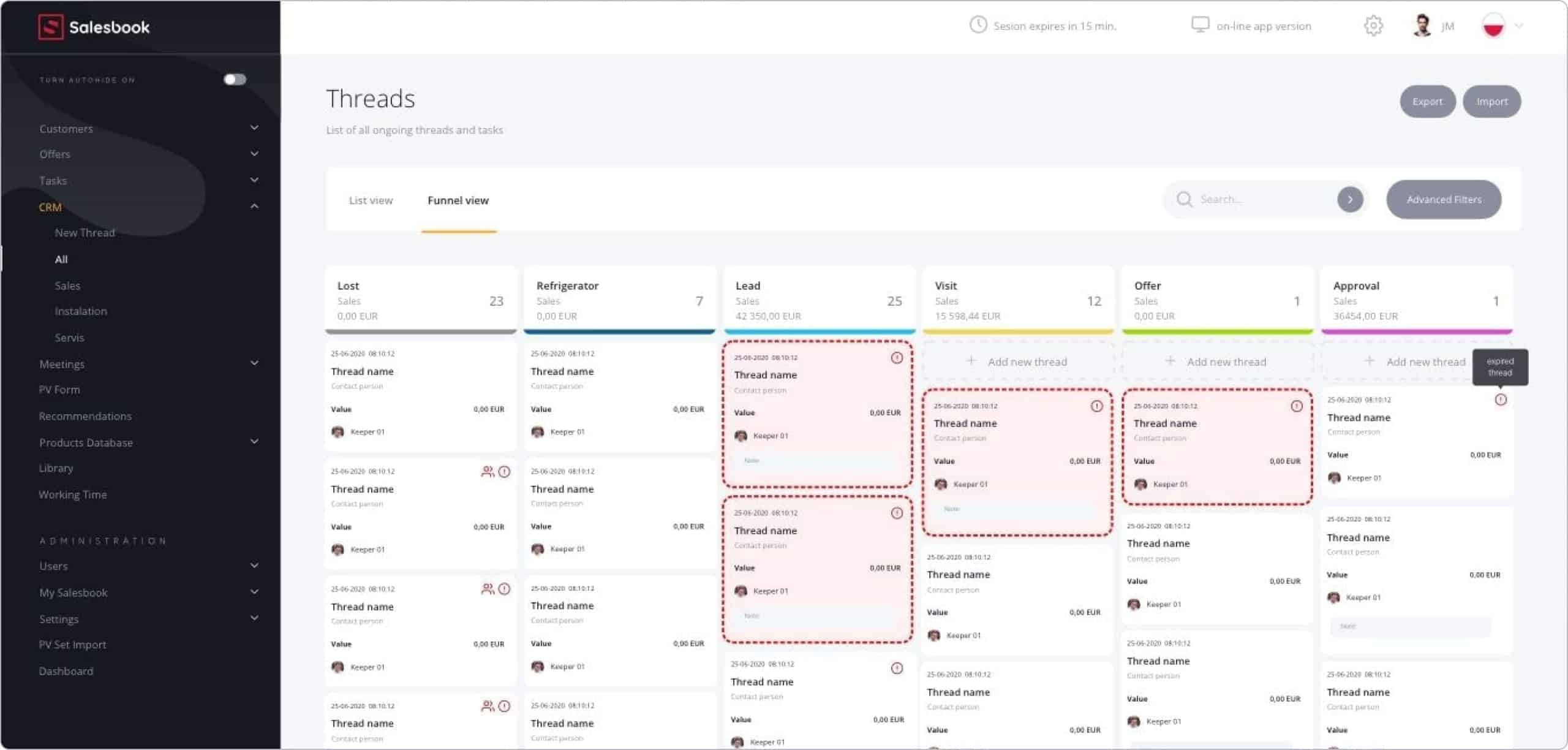The image size is (1568, 750).
Task: Click the on-line app version monitor icon
Action: tap(1200, 25)
